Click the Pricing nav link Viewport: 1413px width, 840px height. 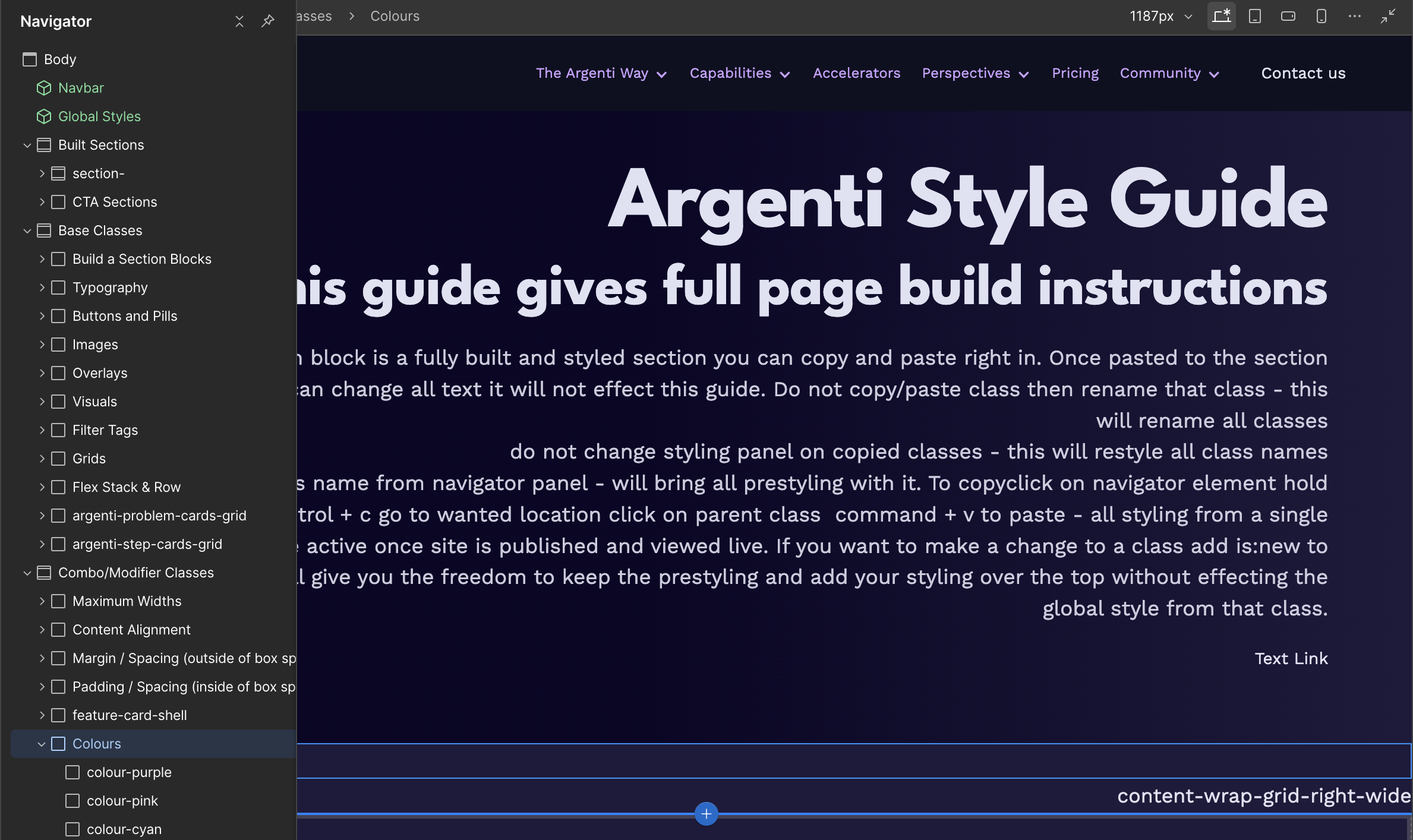(1075, 73)
